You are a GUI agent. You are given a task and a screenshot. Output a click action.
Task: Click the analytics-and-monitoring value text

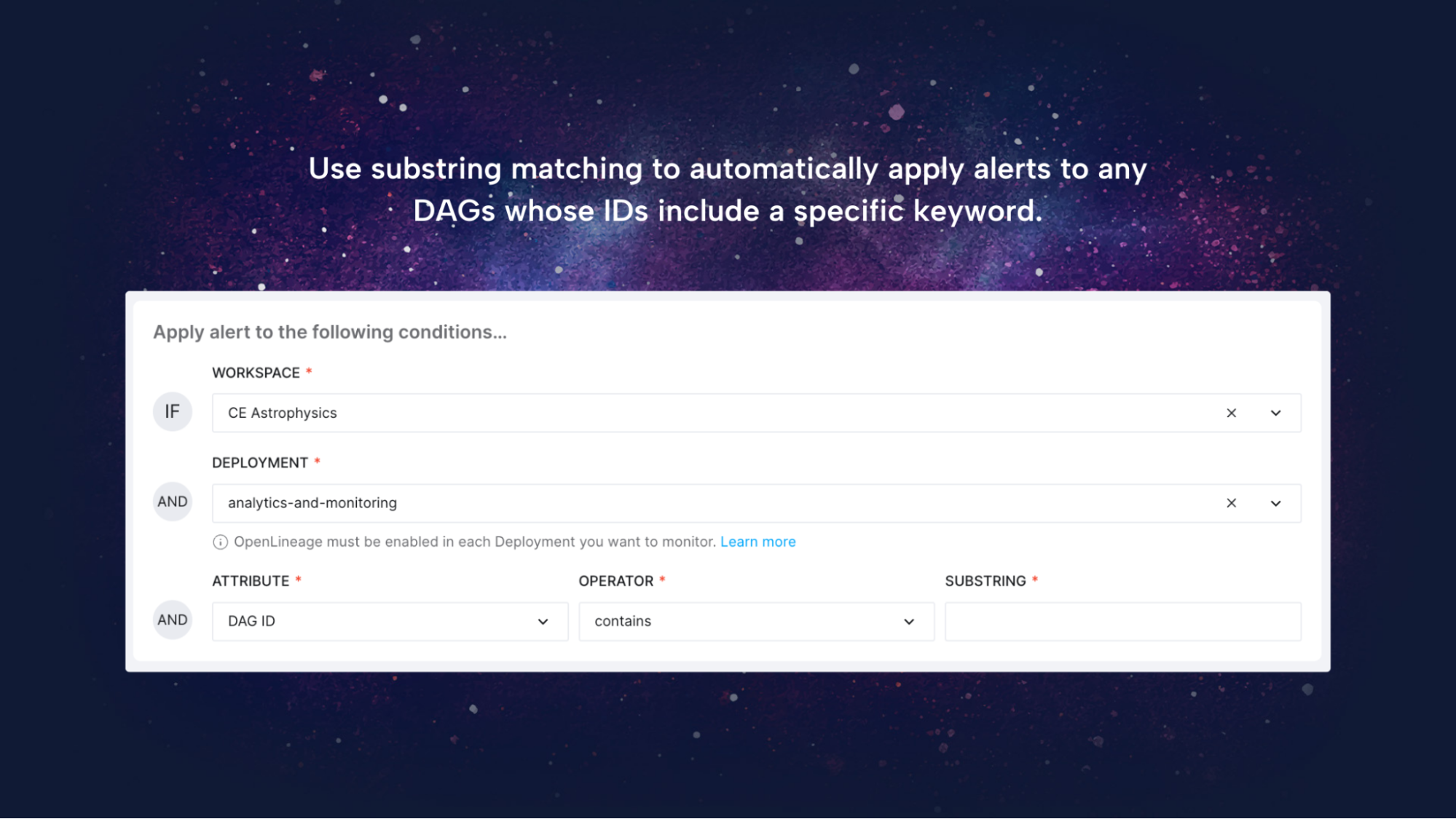312,503
